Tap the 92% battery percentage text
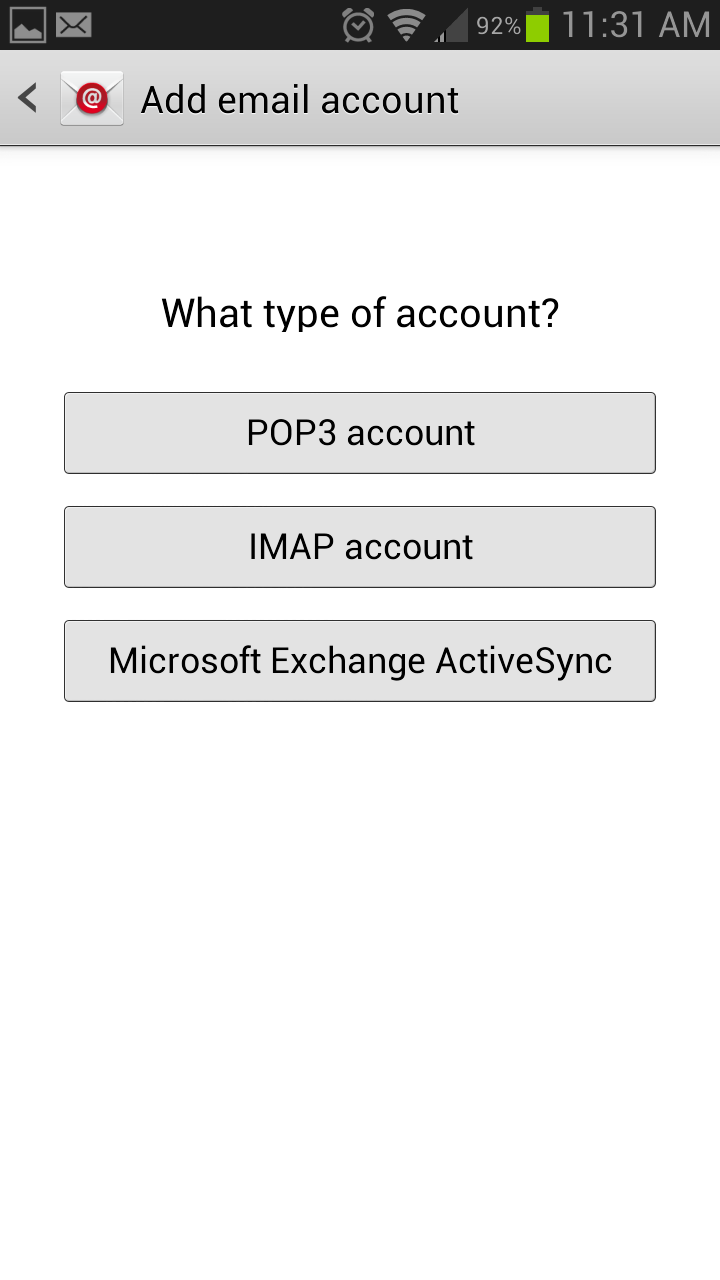 (498, 26)
